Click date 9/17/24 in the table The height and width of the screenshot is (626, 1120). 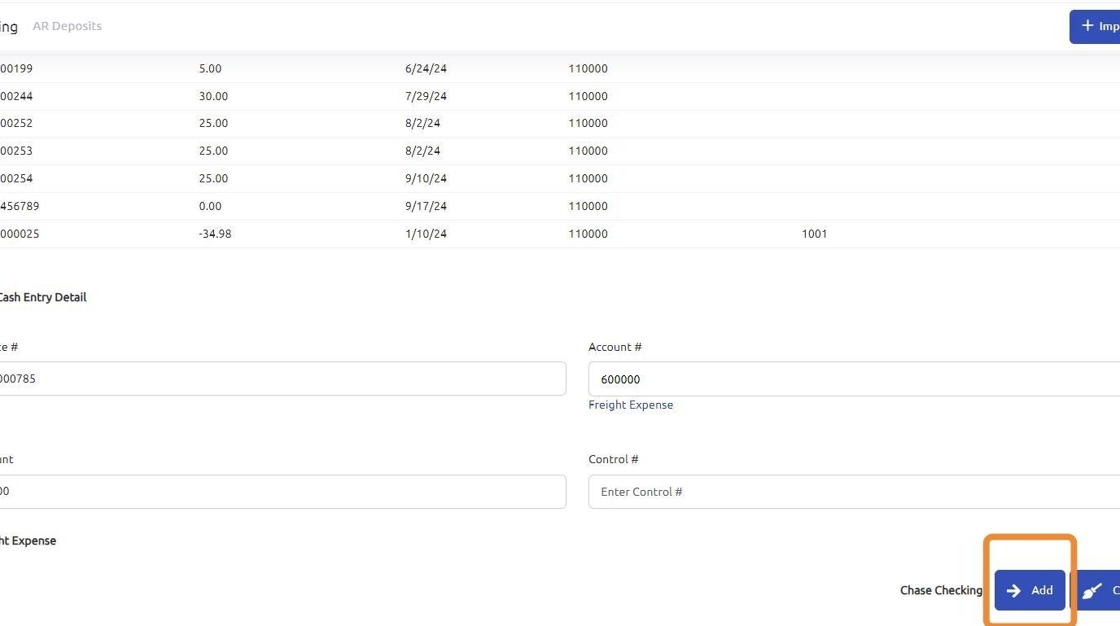coord(426,206)
